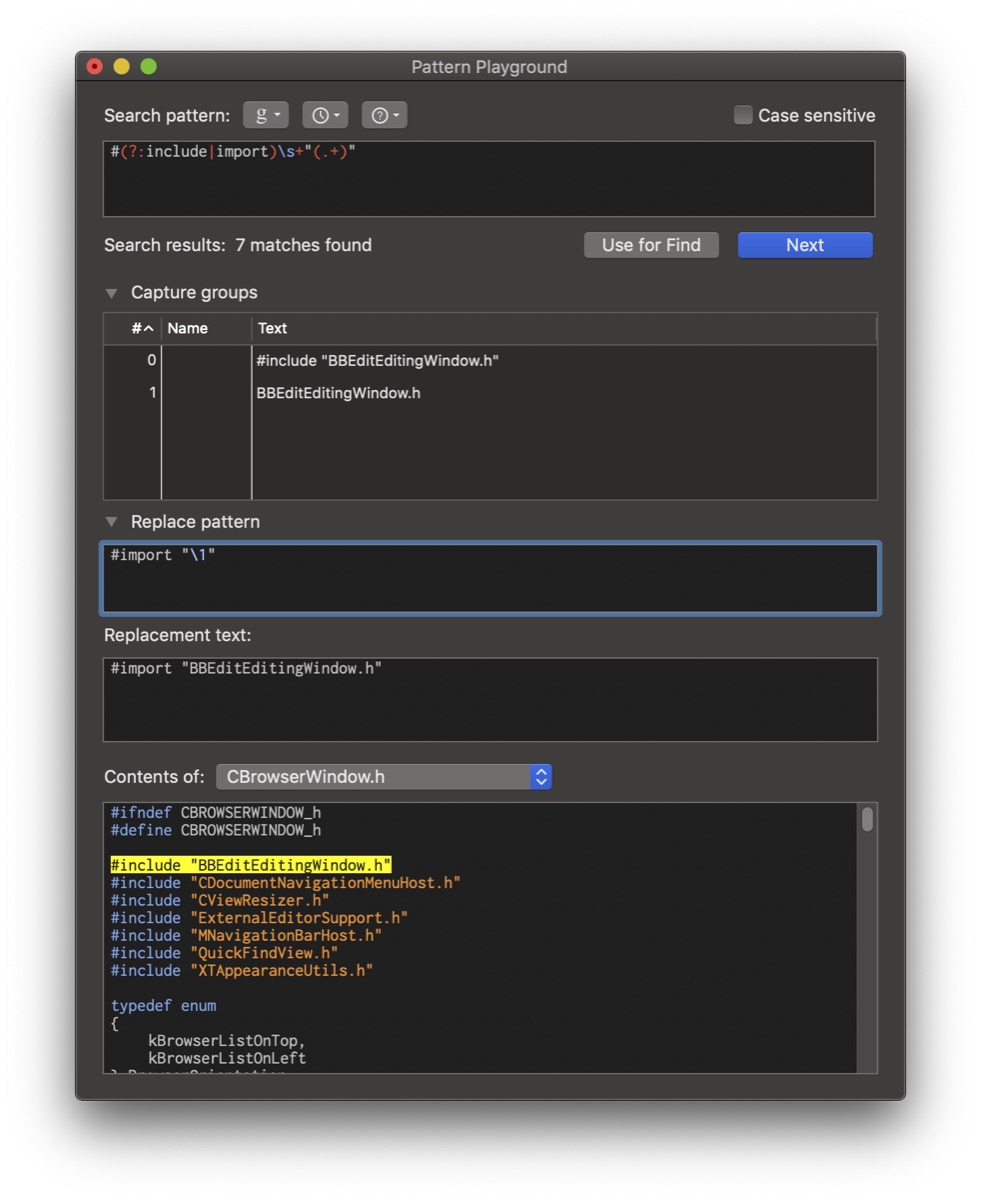This screenshot has height=1200, width=981.
Task: Click into the Replace pattern field
Action: [489, 579]
